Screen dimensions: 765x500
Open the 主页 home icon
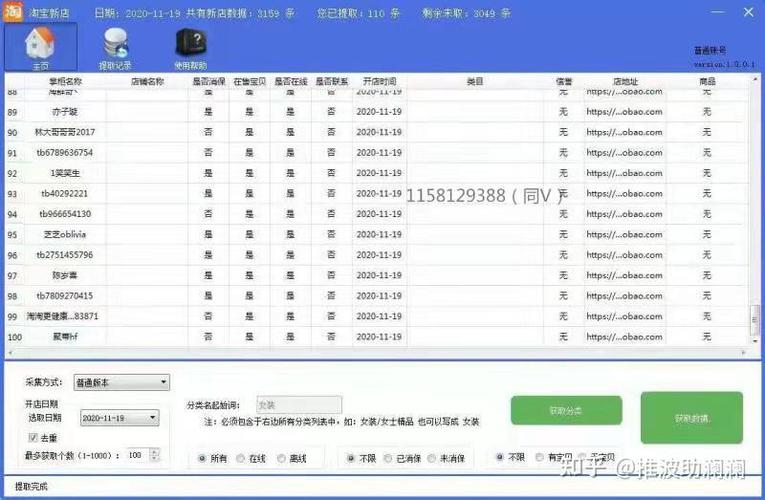[x=40, y=47]
